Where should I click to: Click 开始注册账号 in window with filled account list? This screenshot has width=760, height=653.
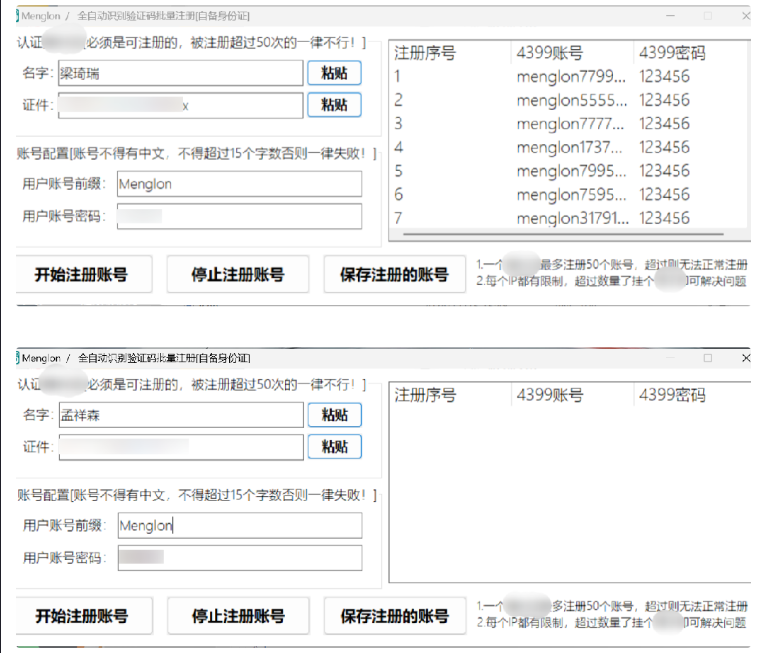pos(81,274)
